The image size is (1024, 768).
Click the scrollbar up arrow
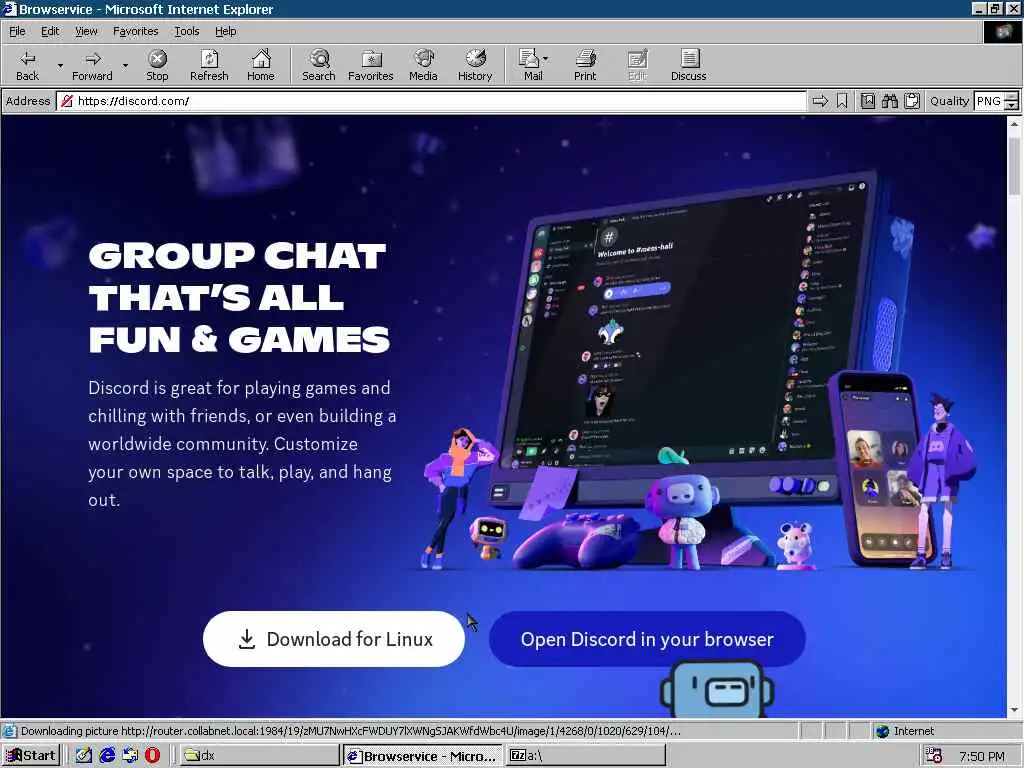click(1014, 123)
